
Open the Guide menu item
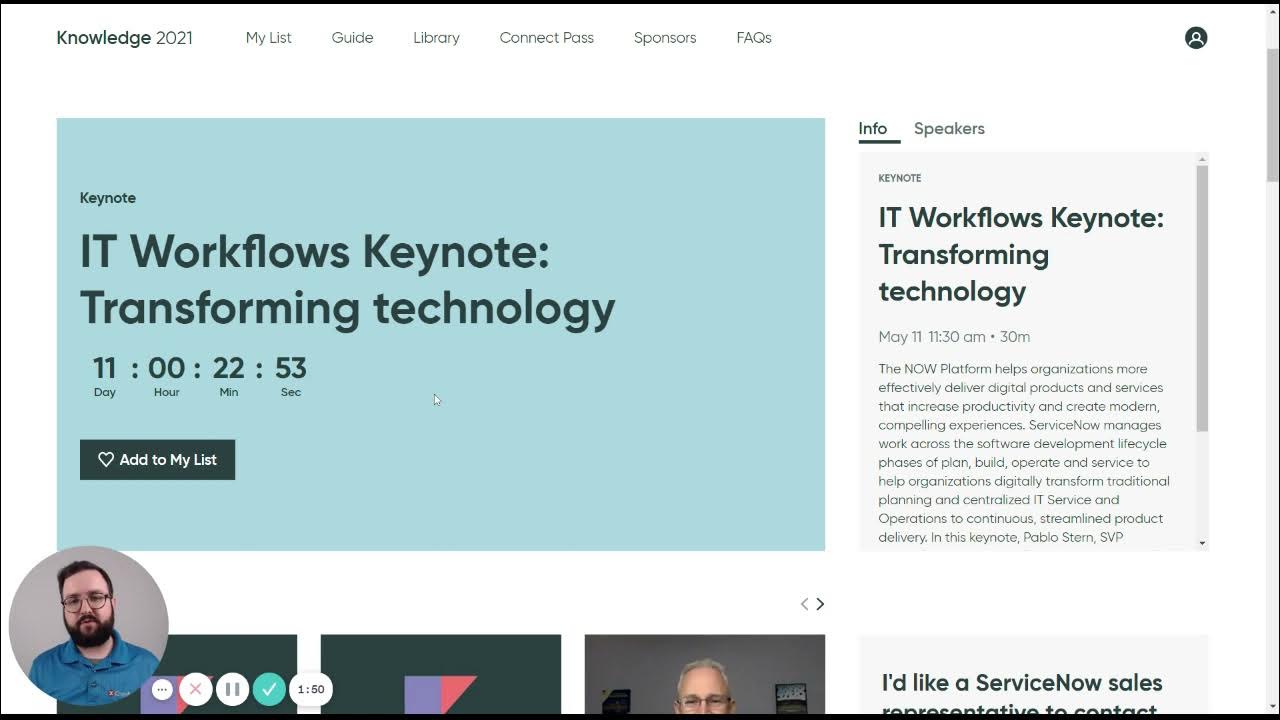[352, 38]
